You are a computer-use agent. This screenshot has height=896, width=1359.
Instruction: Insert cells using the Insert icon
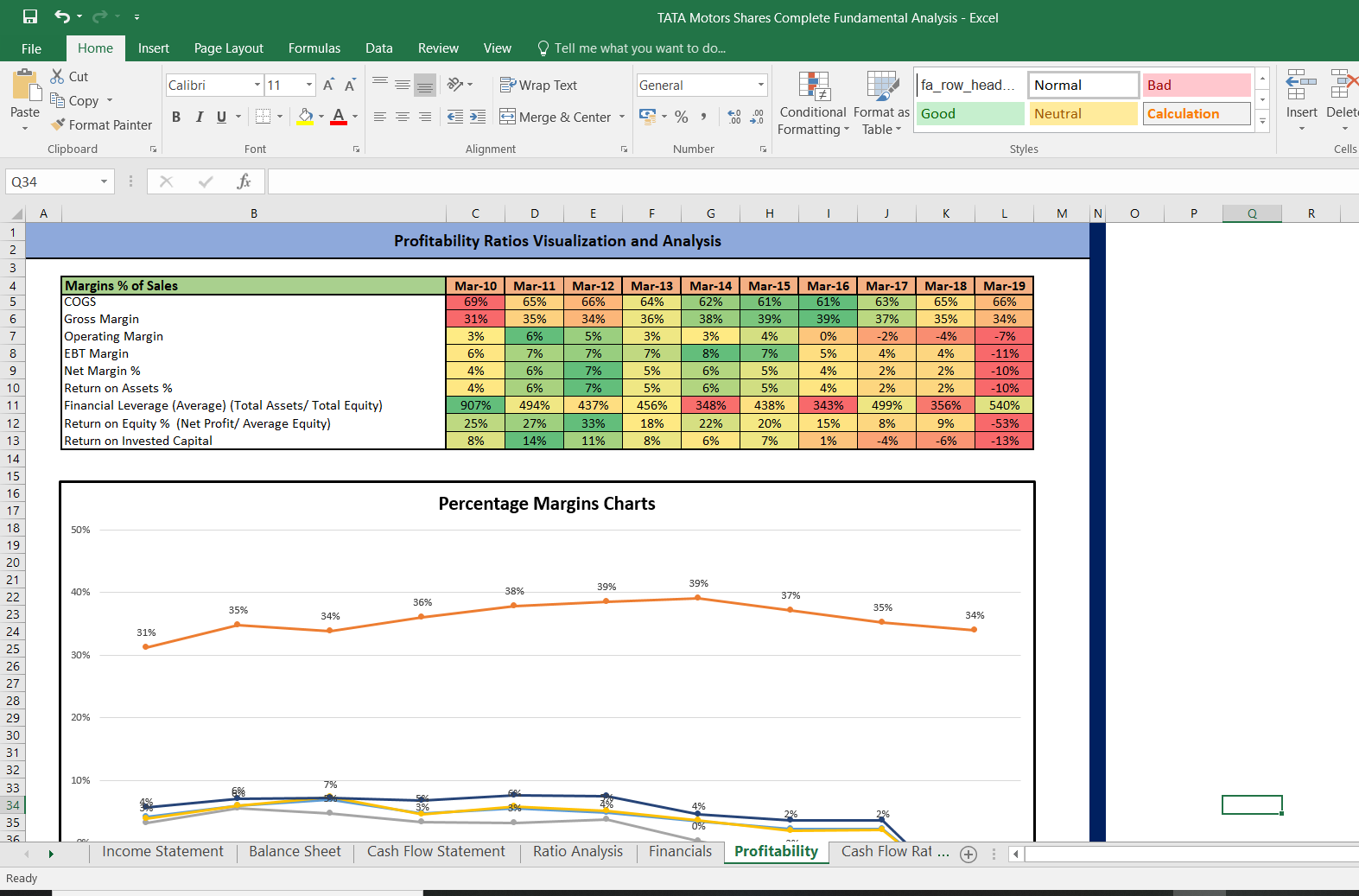click(1301, 85)
